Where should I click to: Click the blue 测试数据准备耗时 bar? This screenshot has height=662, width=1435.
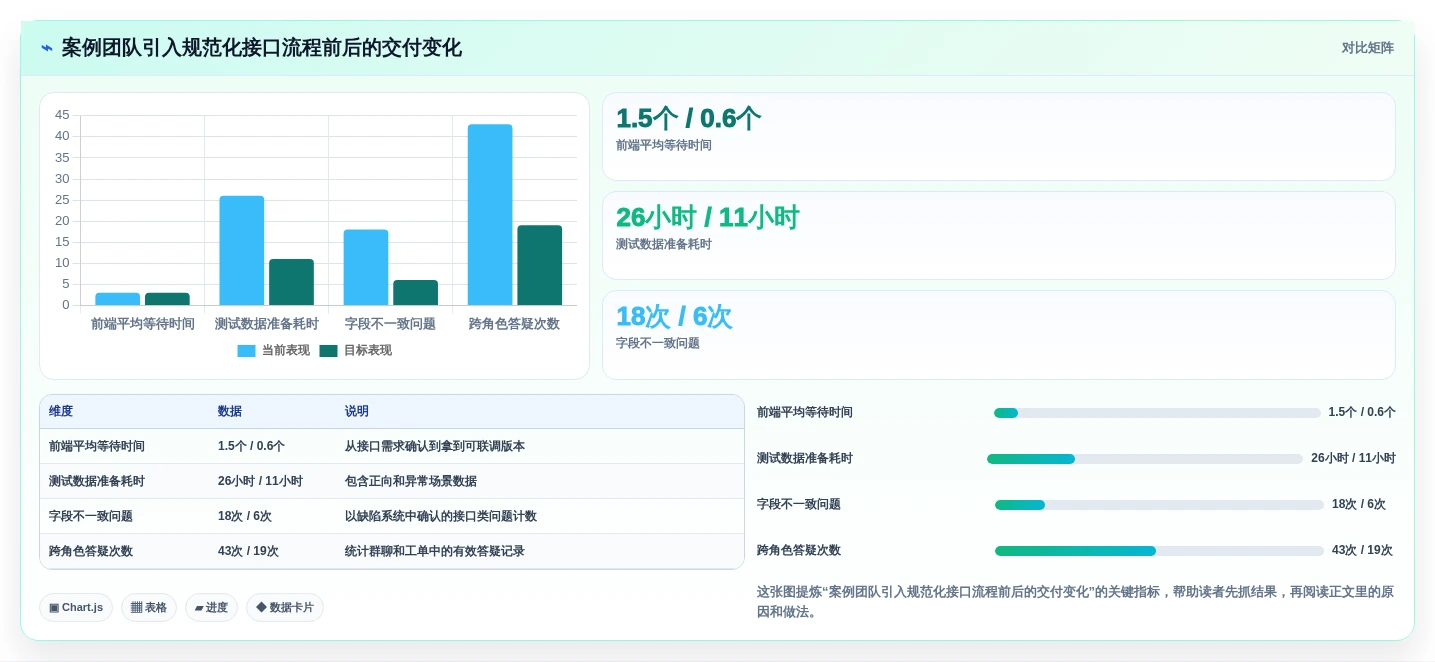pyautogui.click(x=242, y=250)
